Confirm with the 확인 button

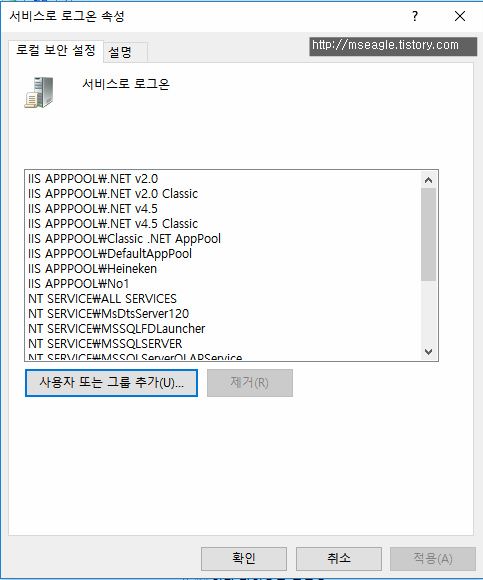[244, 559]
